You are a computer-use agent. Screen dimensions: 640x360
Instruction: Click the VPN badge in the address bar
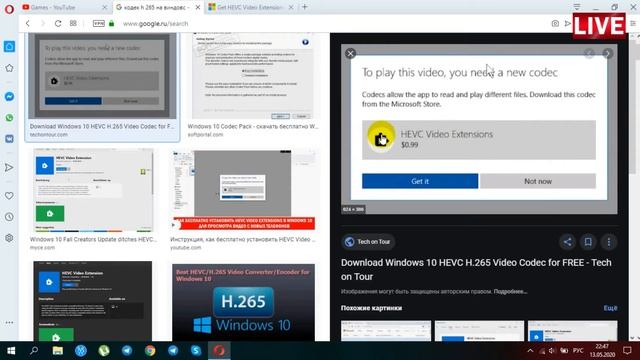[99, 24]
